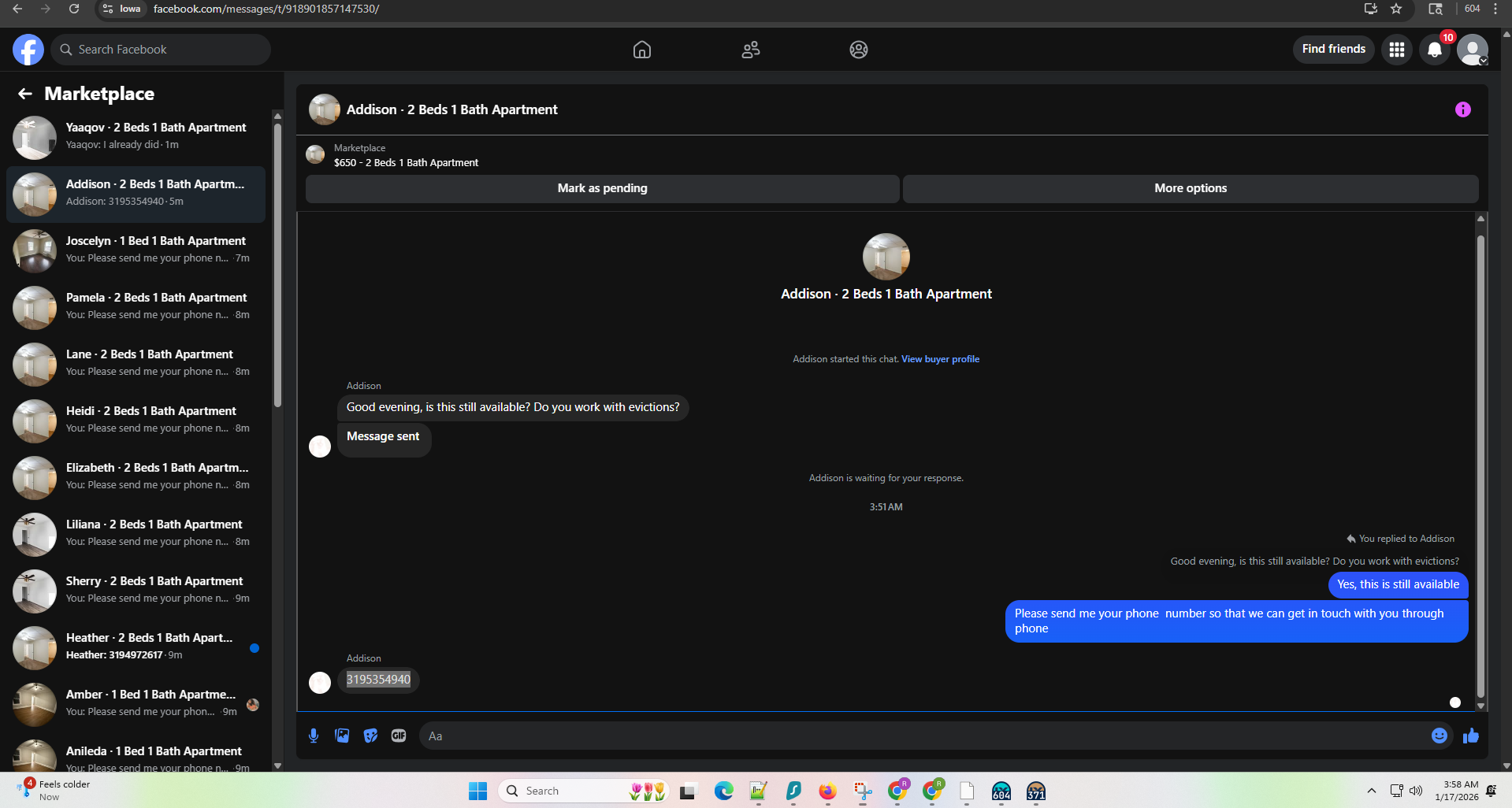Click the Home icon in top navigation
The height and width of the screenshot is (808, 1512).
pyautogui.click(x=642, y=50)
